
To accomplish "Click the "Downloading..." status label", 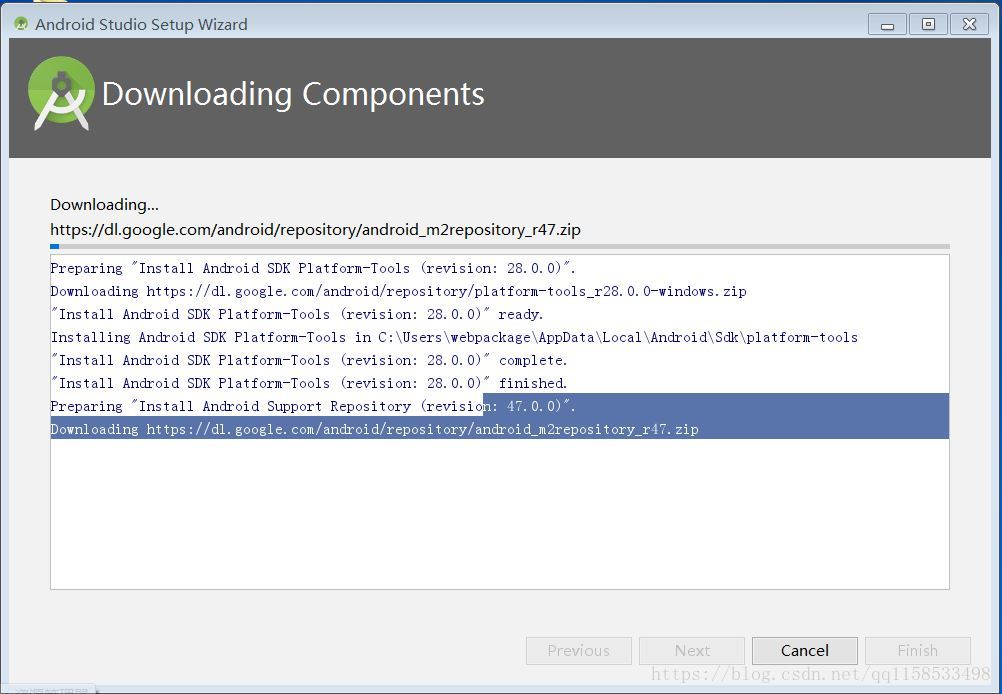I will click(104, 204).
